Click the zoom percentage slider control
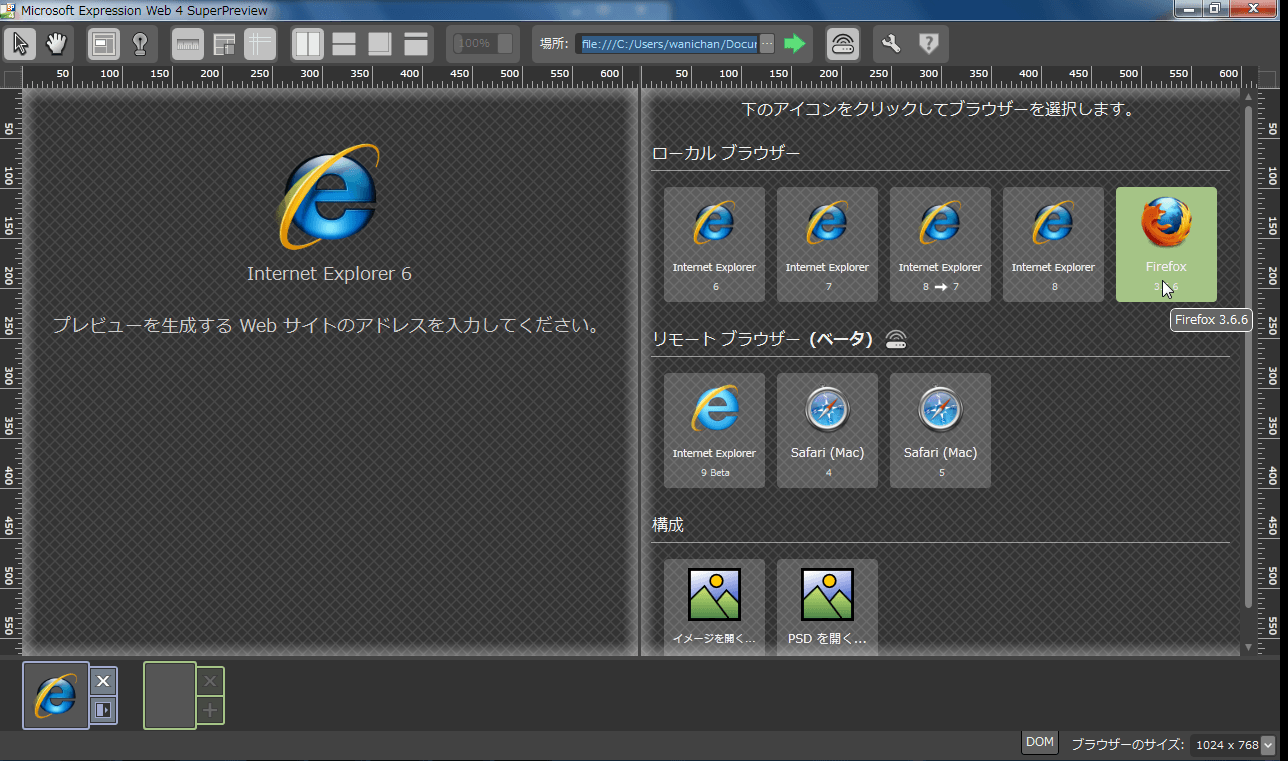The image size is (1288, 761). 484,44
